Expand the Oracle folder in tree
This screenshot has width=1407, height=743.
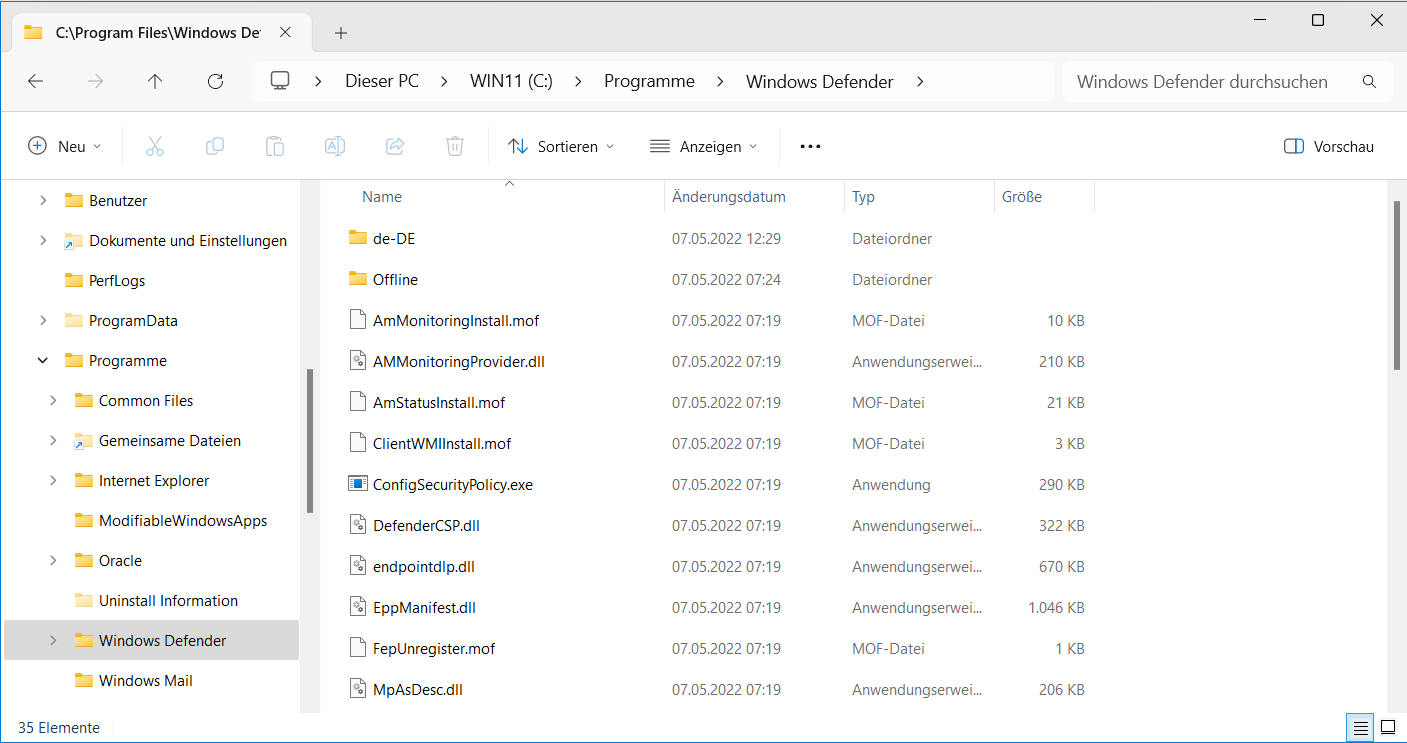coord(53,561)
